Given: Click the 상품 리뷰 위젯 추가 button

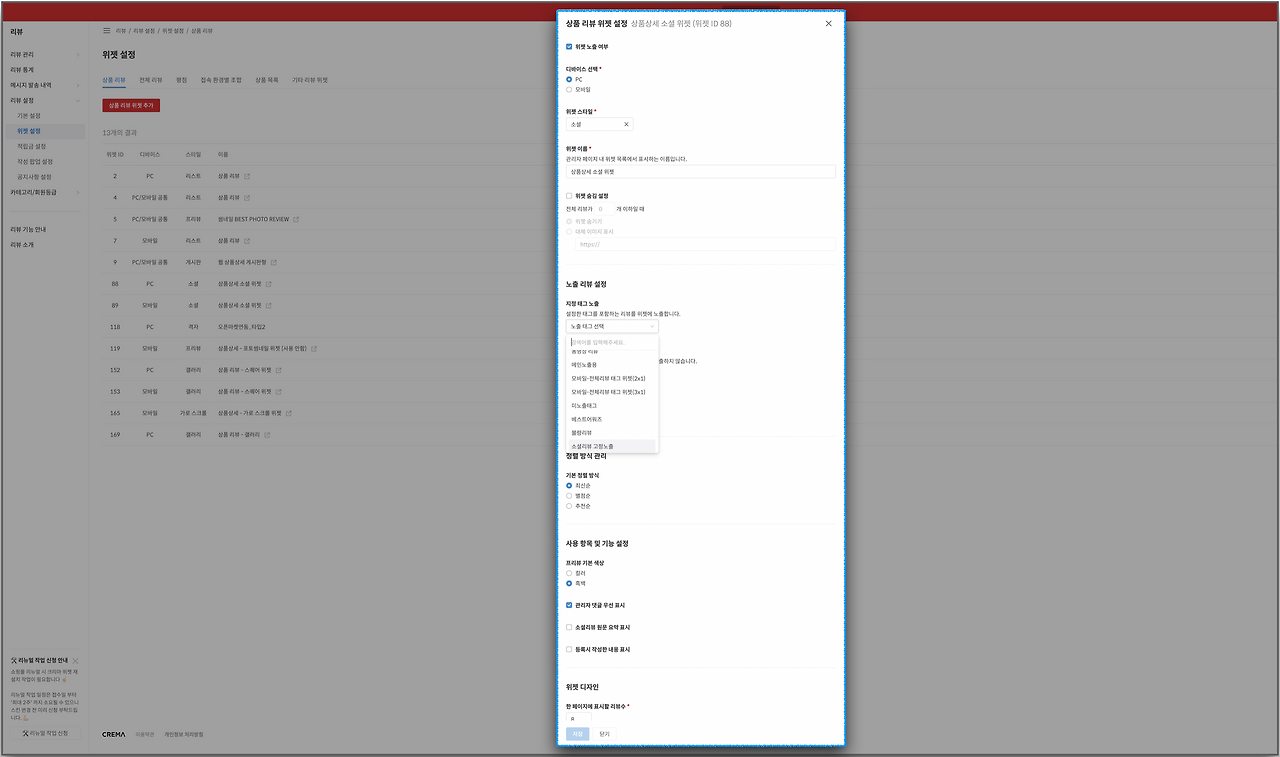Looking at the screenshot, I should [x=131, y=105].
